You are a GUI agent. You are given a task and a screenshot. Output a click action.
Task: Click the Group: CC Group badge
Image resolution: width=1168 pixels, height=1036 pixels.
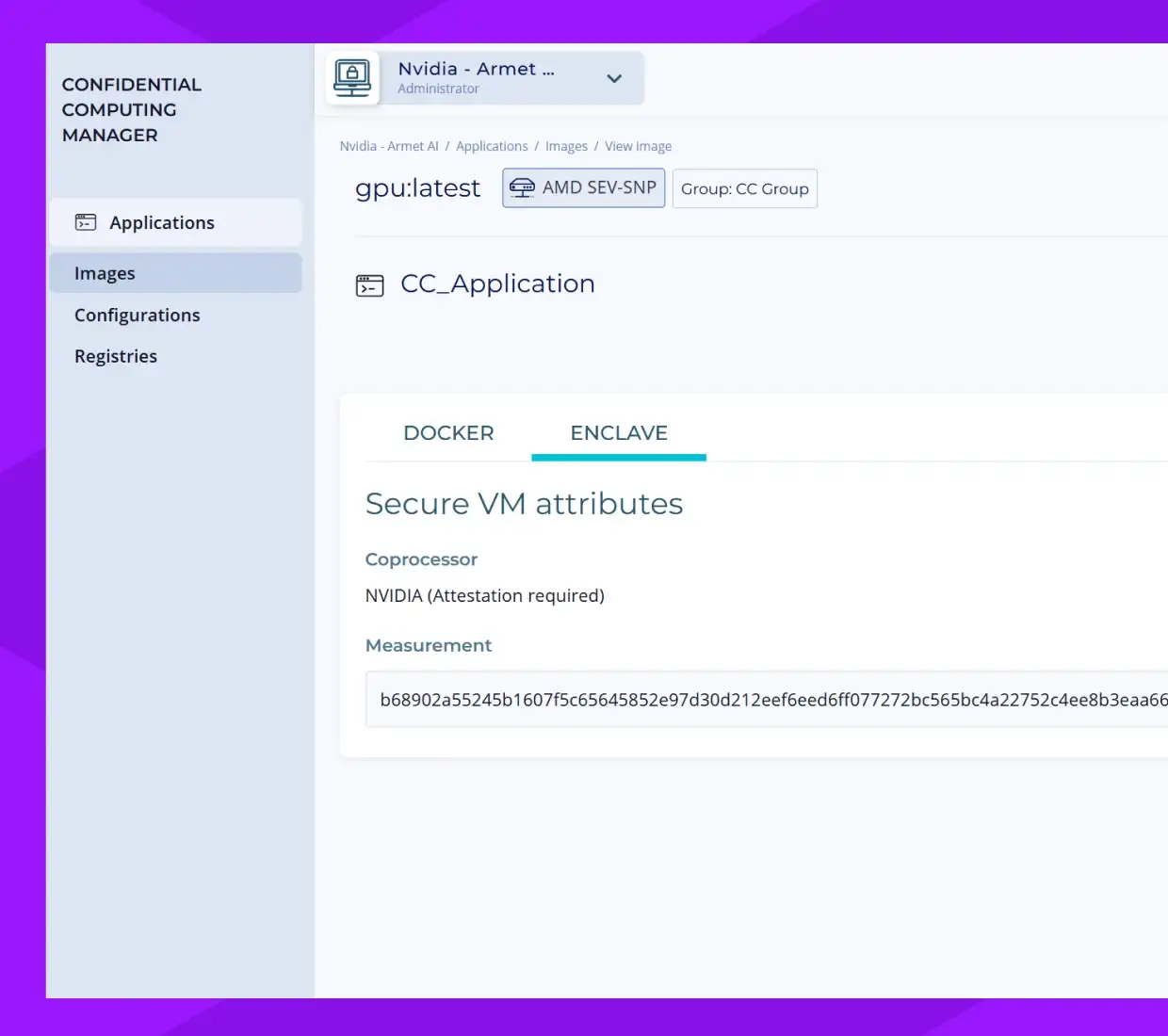pyautogui.click(x=744, y=188)
